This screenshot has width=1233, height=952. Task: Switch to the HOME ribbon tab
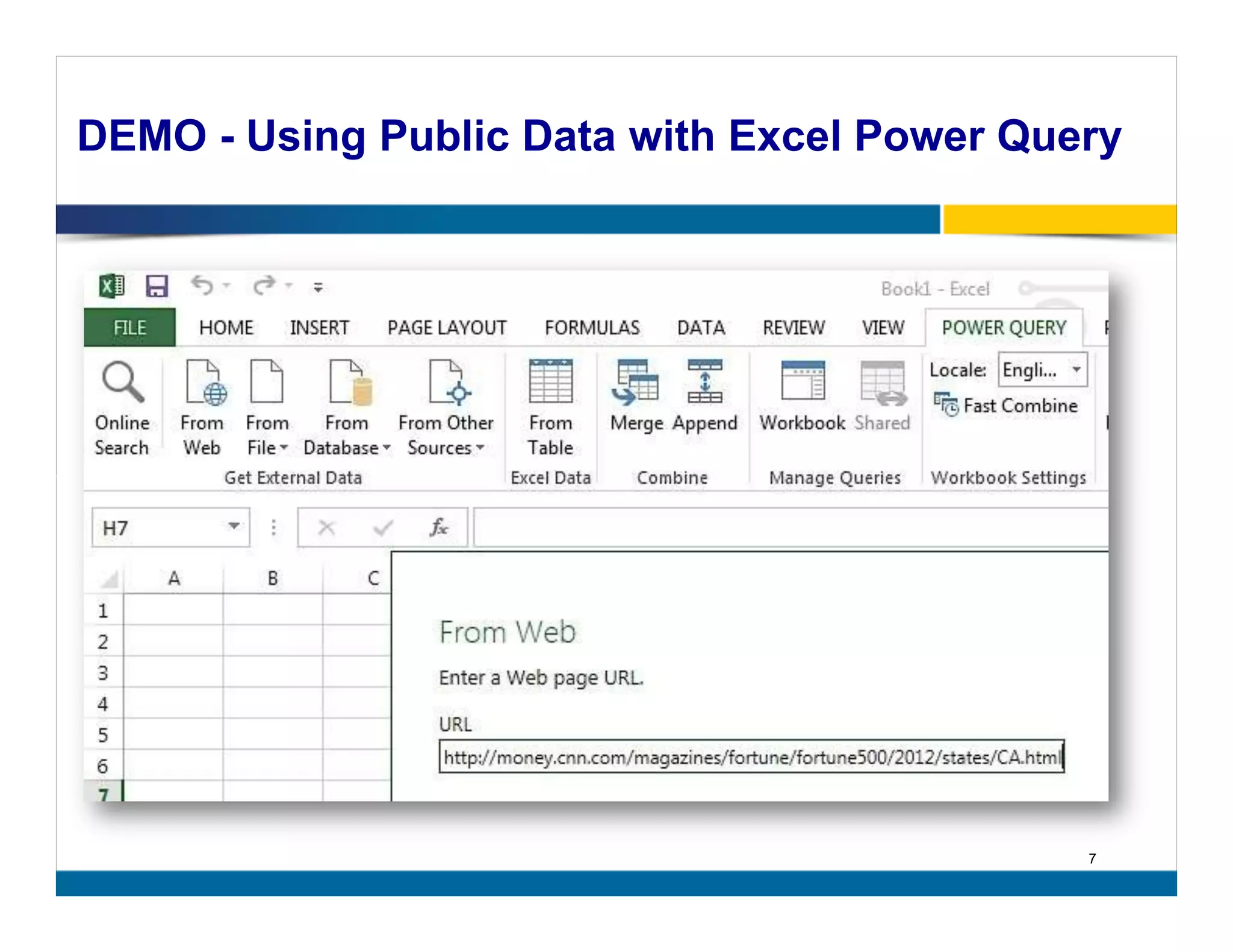(226, 328)
